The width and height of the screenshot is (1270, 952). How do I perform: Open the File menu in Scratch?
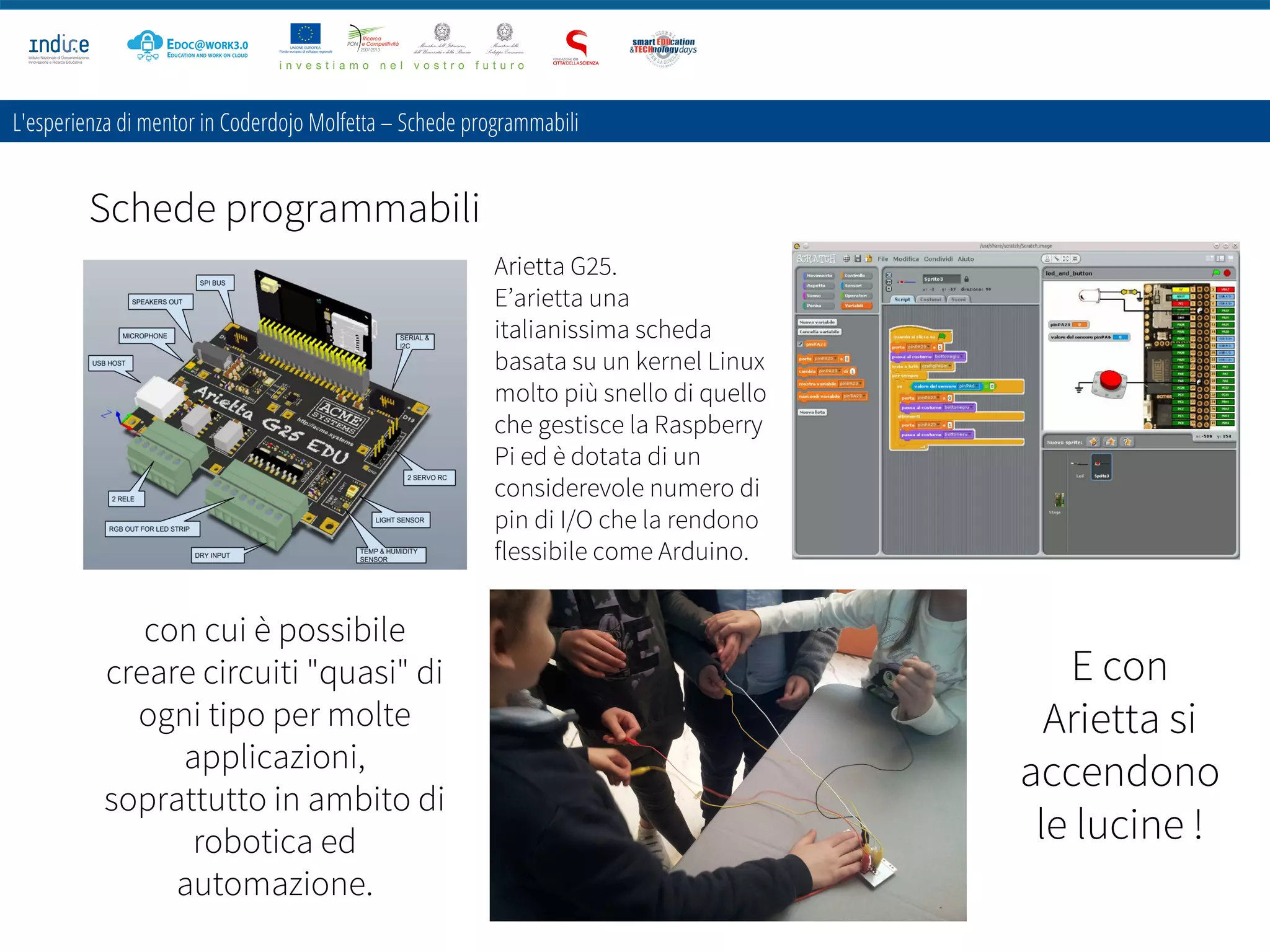coord(882,259)
